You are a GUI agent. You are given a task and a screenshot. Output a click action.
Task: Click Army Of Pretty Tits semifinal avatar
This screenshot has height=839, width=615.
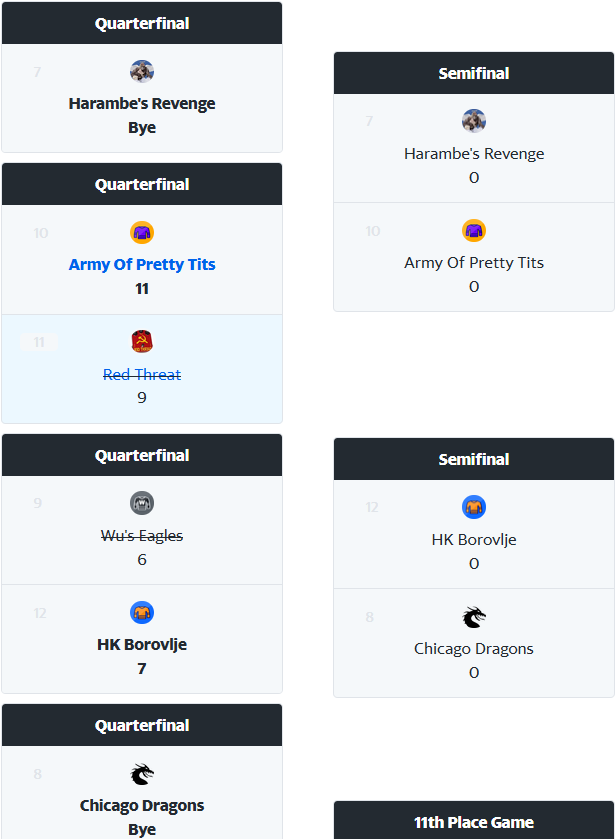474,231
